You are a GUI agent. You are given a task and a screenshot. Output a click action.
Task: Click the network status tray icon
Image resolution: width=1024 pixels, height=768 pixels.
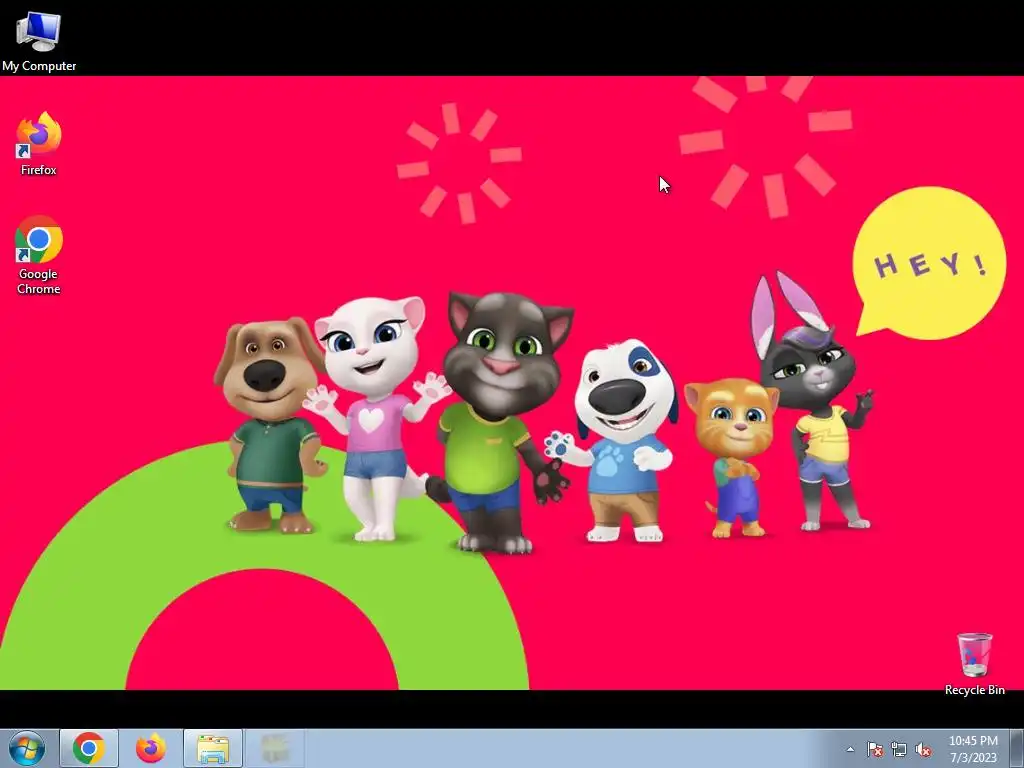tap(899, 749)
